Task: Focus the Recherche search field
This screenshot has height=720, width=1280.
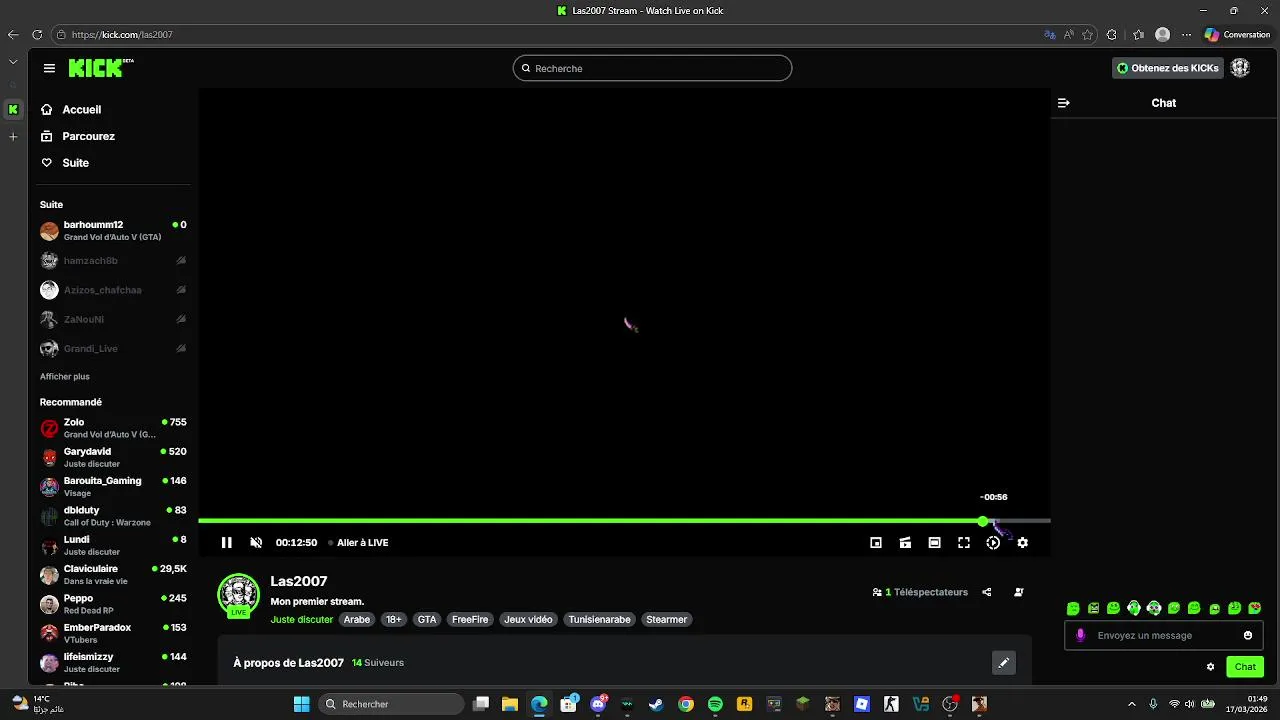Action: [652, 68]
